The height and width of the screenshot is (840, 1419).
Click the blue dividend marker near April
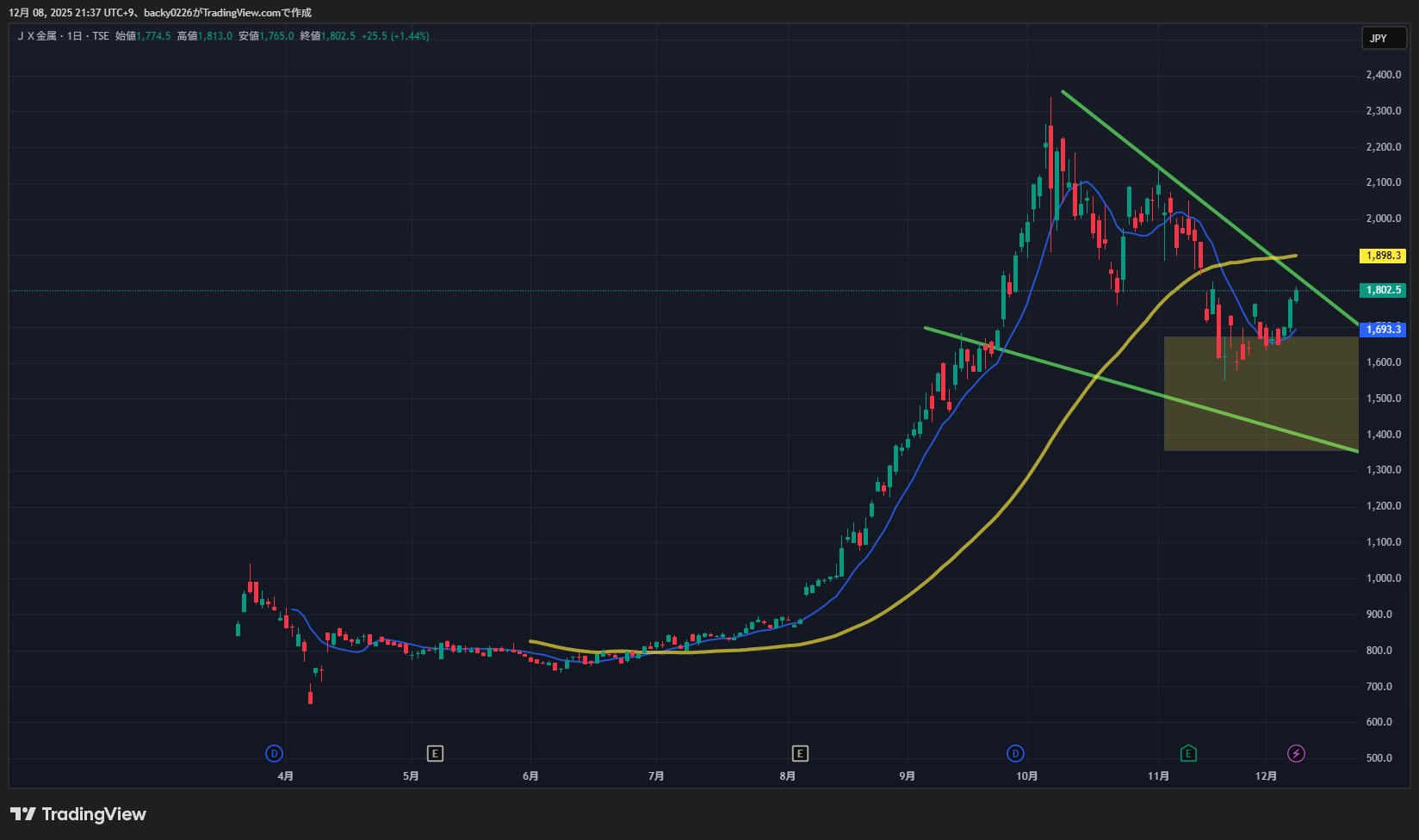[x=274, y=754]
